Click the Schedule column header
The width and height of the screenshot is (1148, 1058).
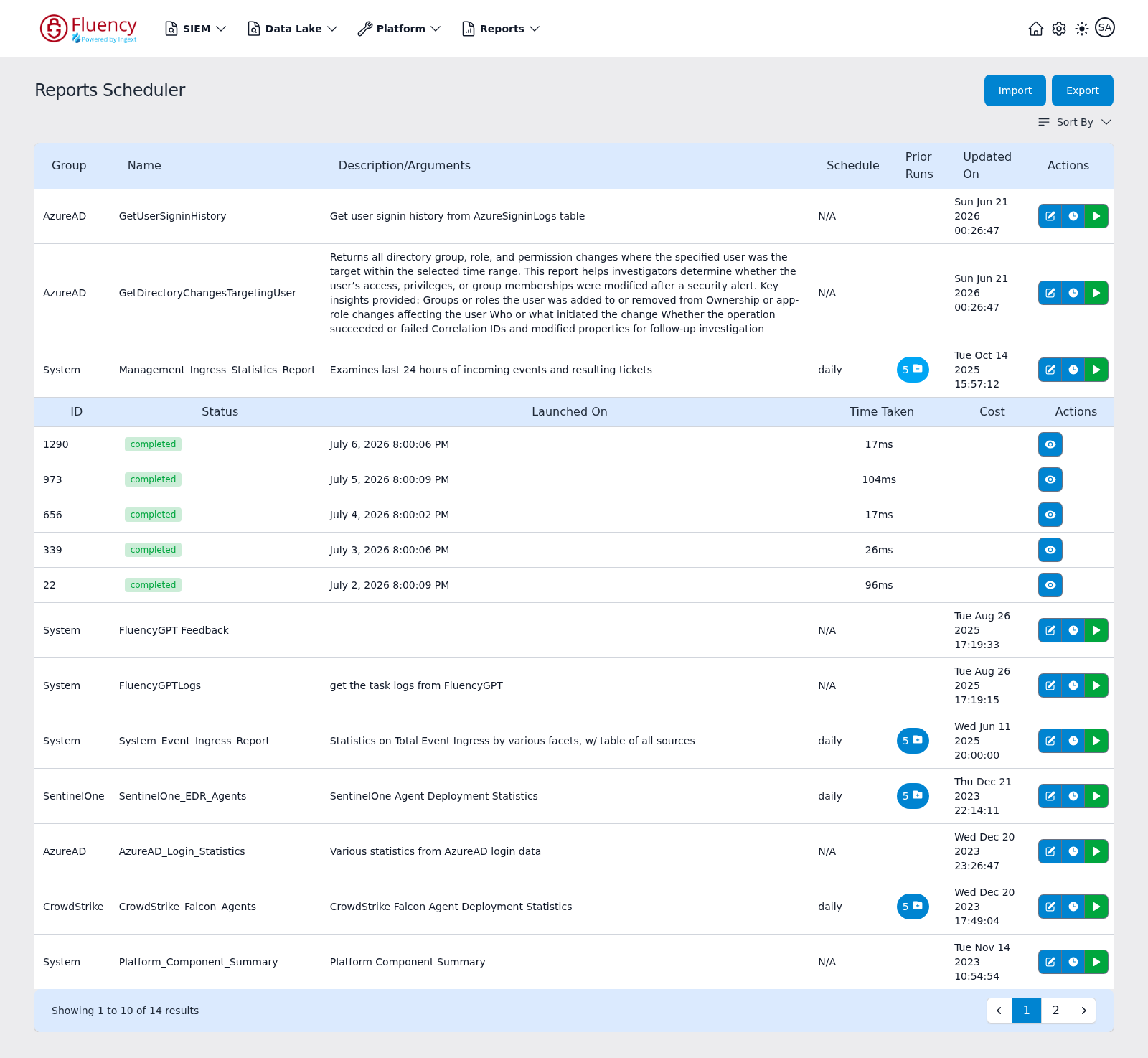click(852, 166)
